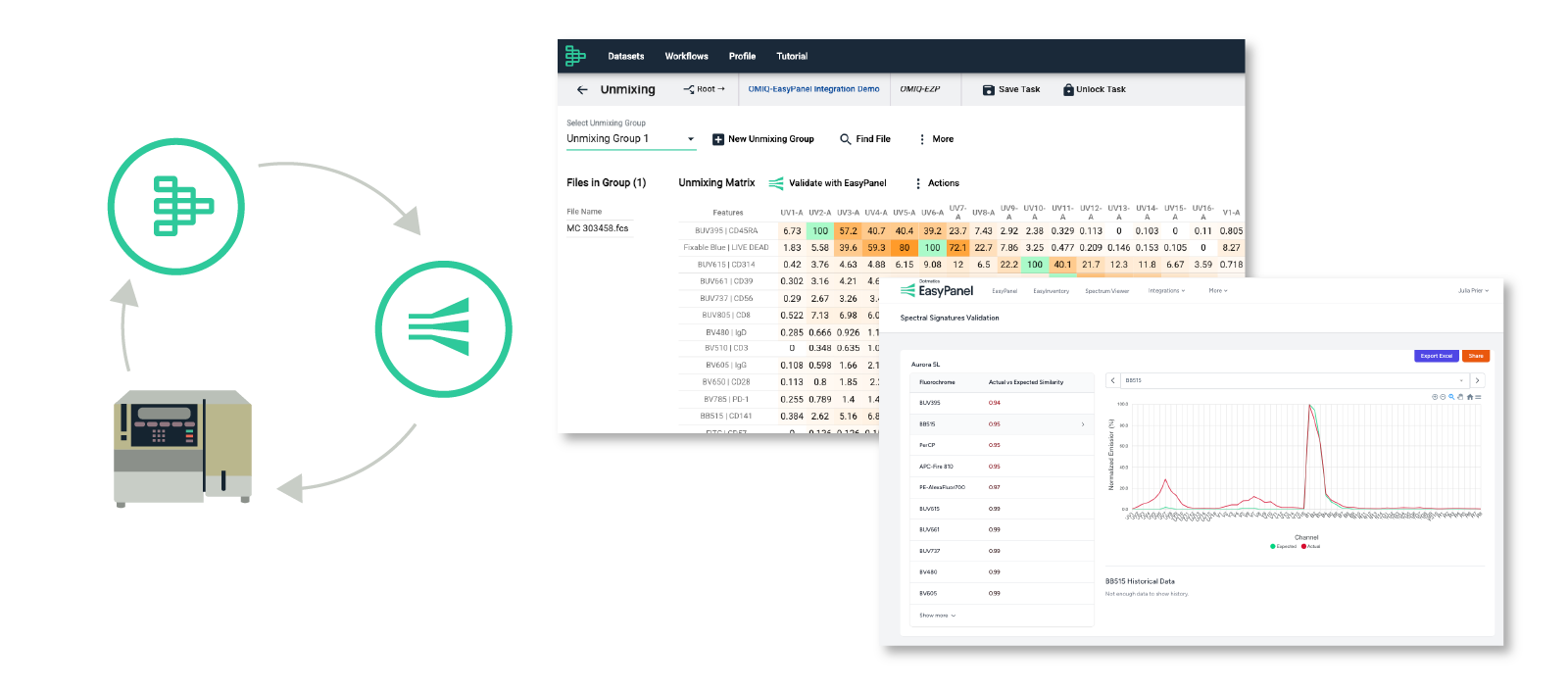Open the Datasets menu
The height and width of the screenshot is (692, 1568).
(x=626, y=56)
